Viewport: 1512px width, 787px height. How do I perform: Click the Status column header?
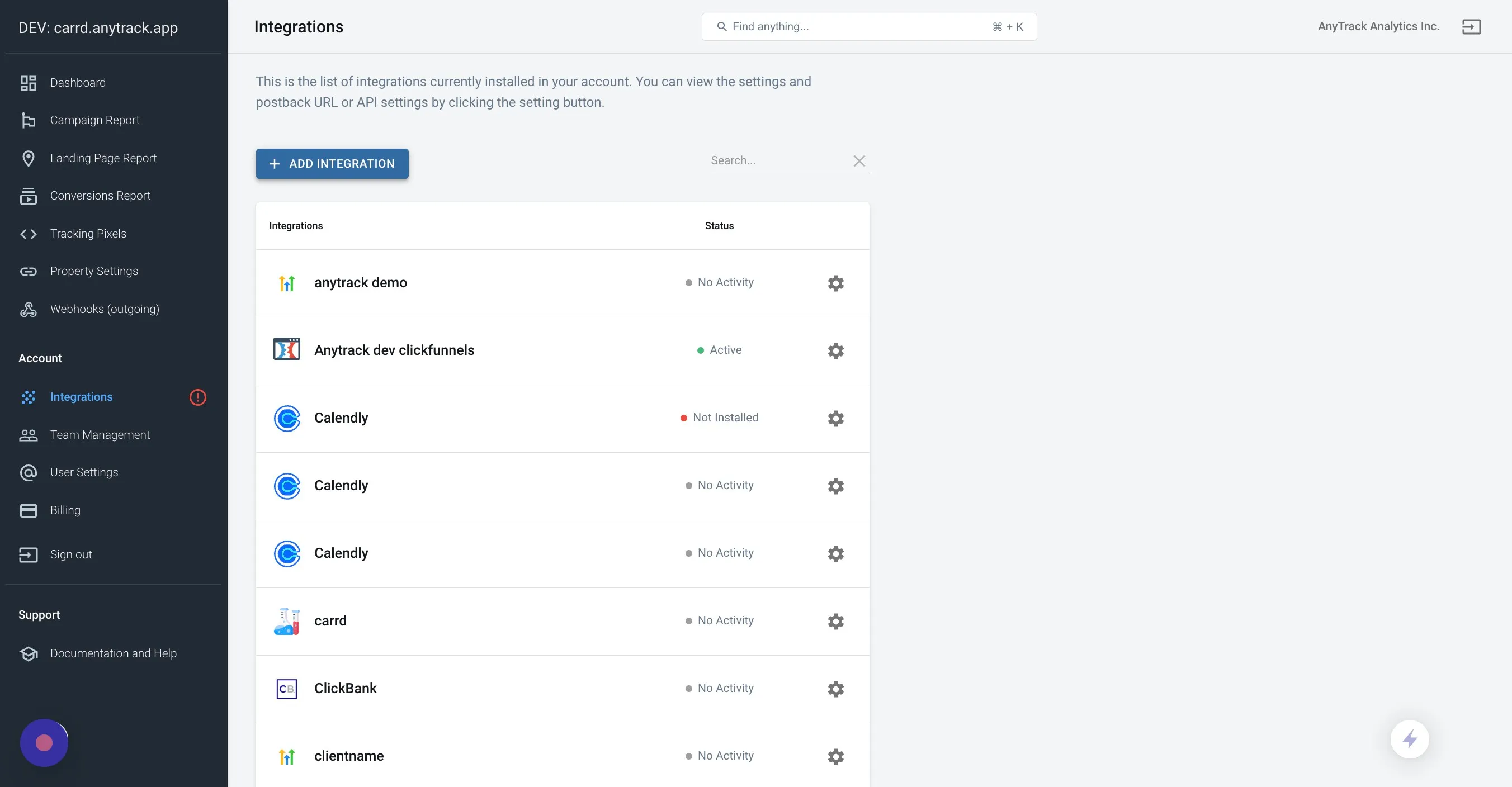pos(719,226)
